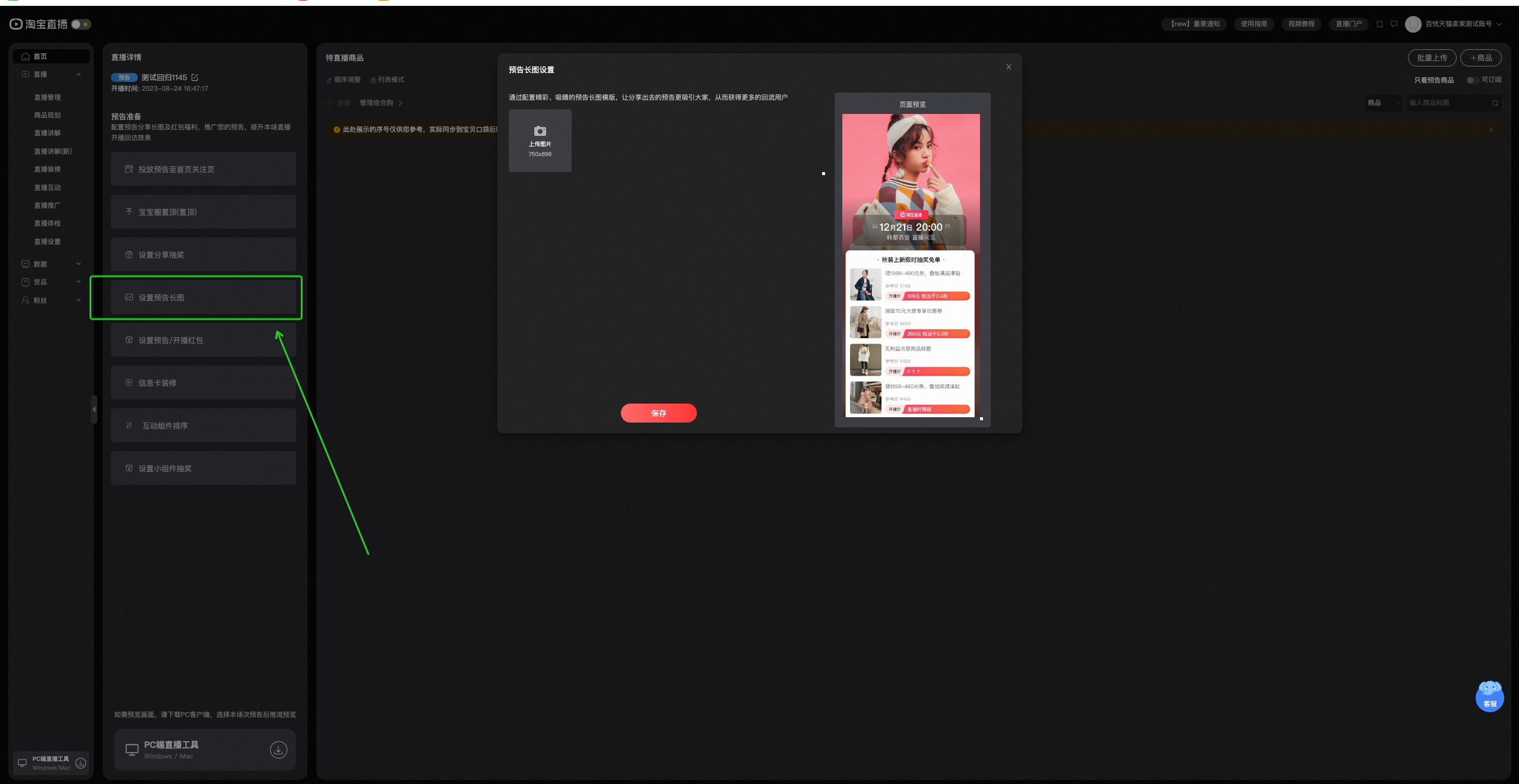The image size is (1519, 784).
Task: Open 直播推广 menu item
Action: 47,205
